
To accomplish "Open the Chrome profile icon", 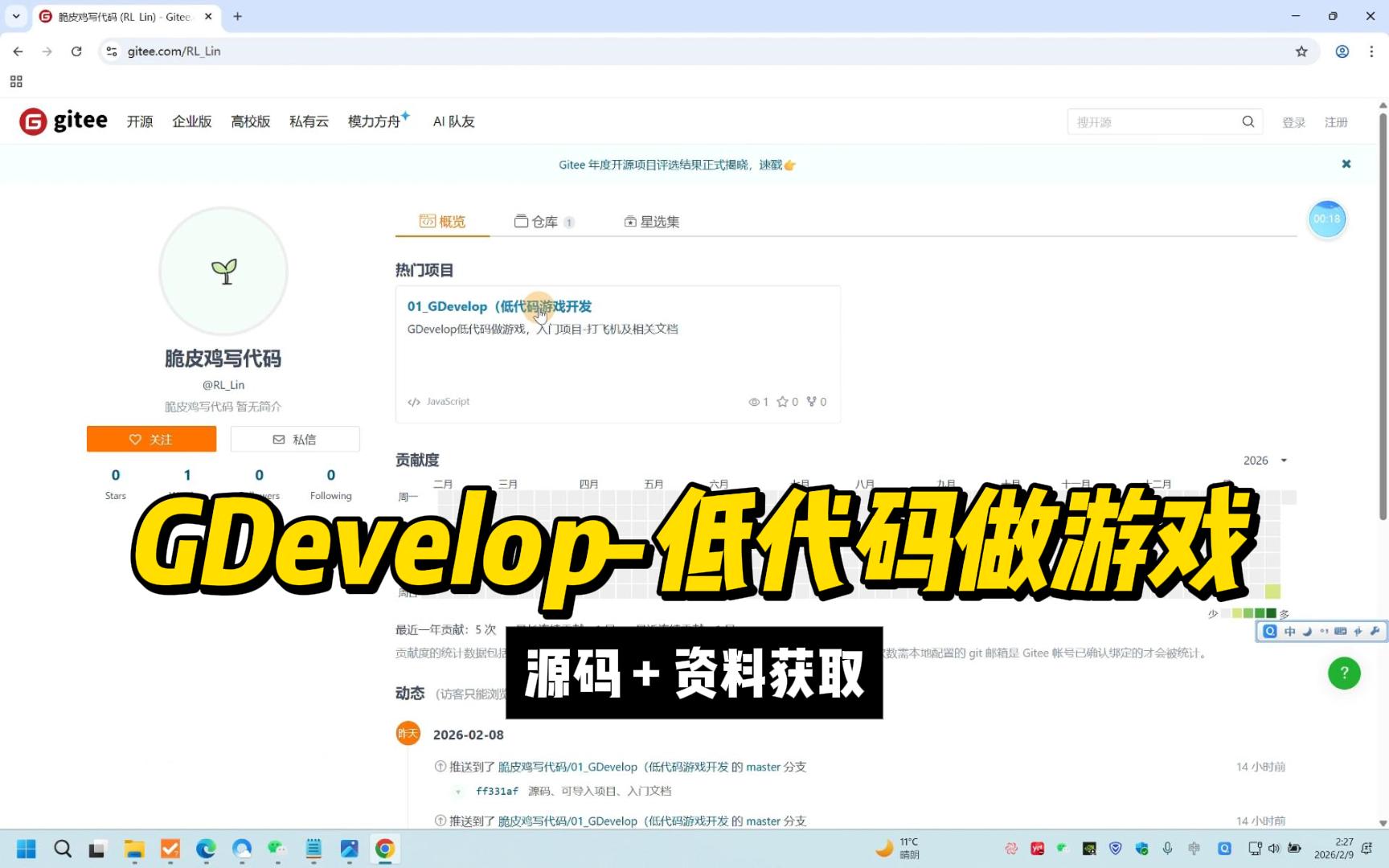I will 1342,51.
